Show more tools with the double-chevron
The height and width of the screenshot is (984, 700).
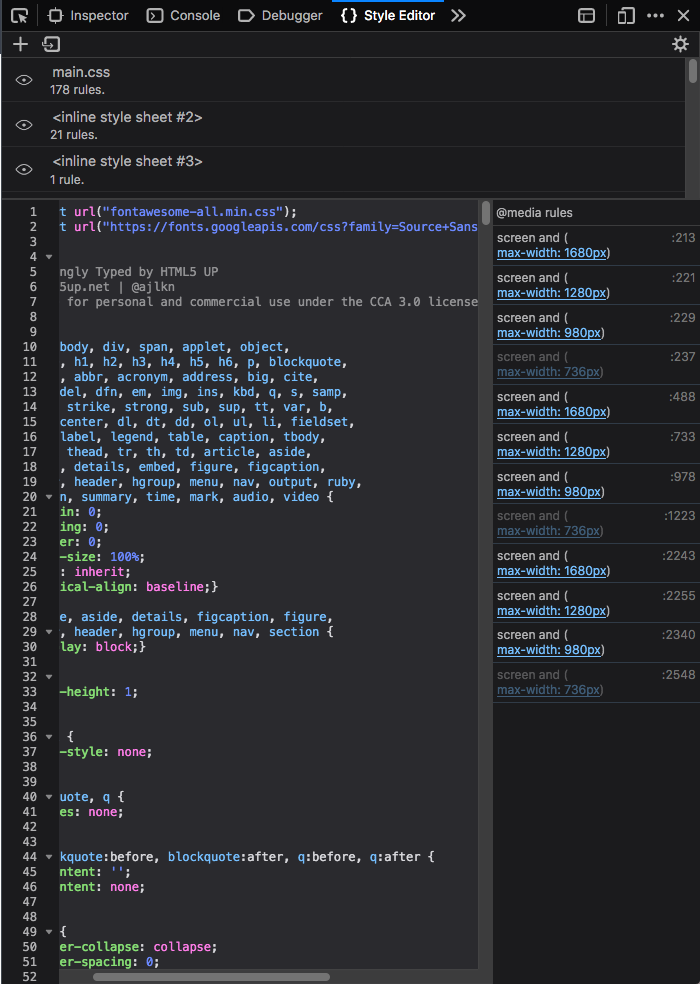458,15
